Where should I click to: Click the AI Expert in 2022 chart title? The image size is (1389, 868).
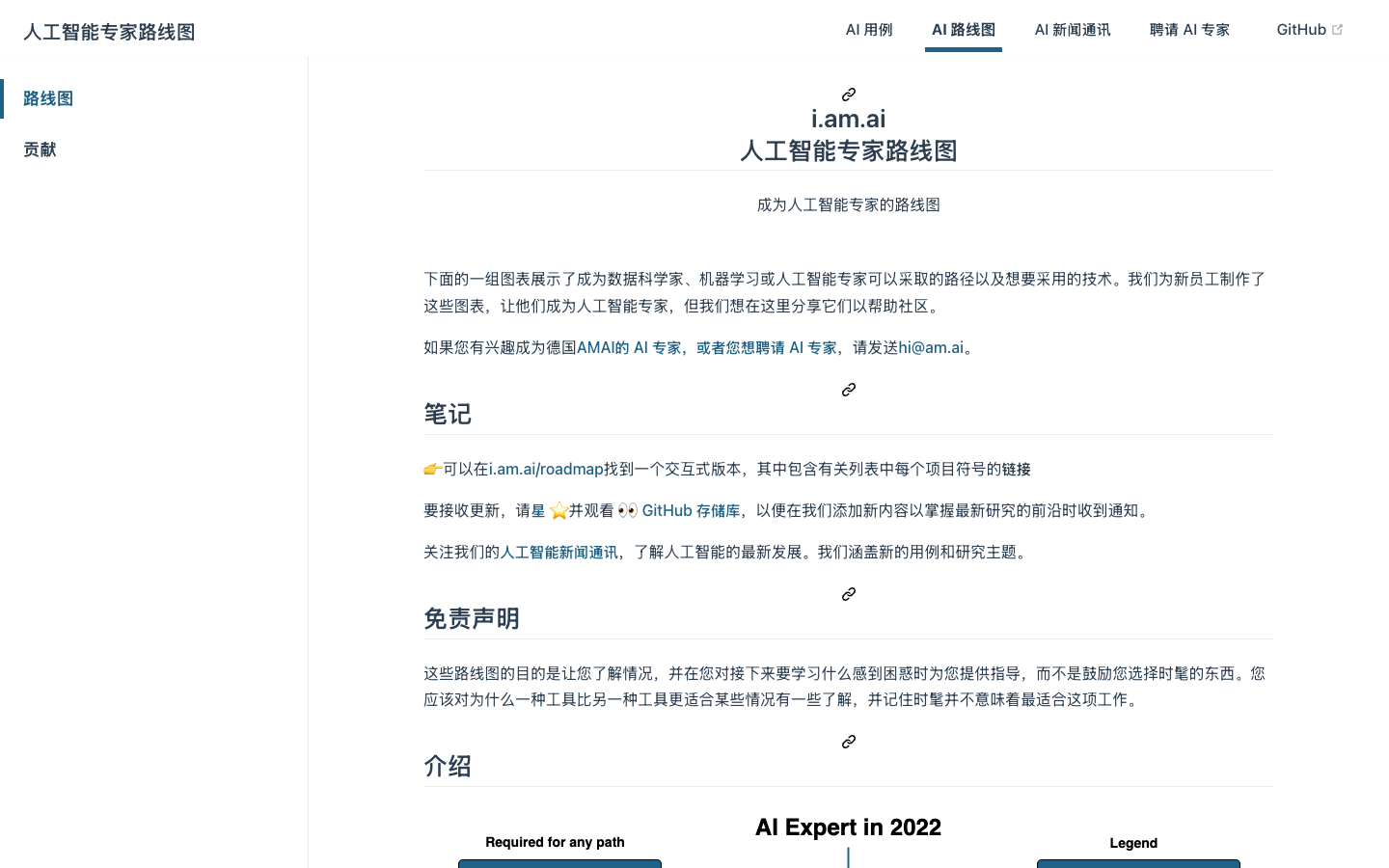(848, 827)
